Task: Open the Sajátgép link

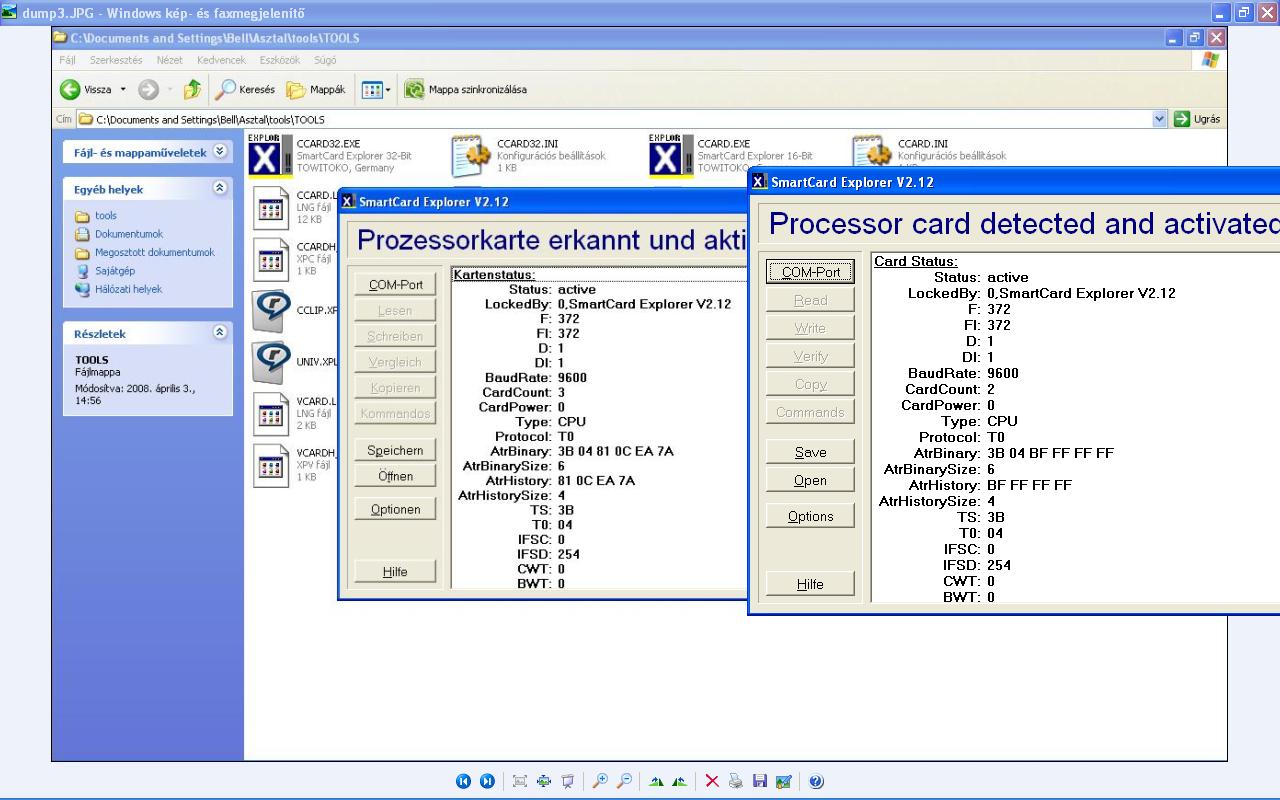Action: [x=115, y=270]
